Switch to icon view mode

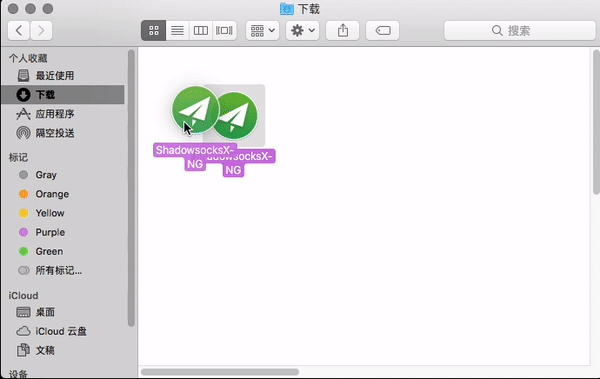click(x=153, y=31)
